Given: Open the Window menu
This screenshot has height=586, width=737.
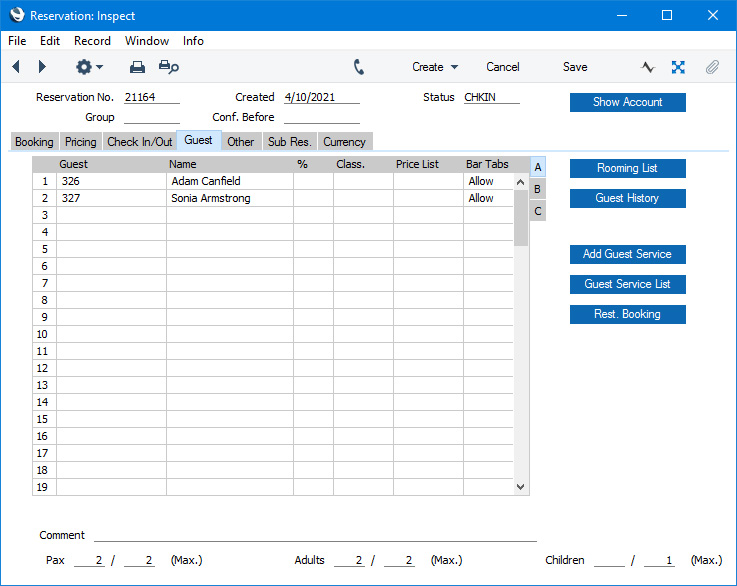Looking at the screenshot, I should (x=147, y=41).
